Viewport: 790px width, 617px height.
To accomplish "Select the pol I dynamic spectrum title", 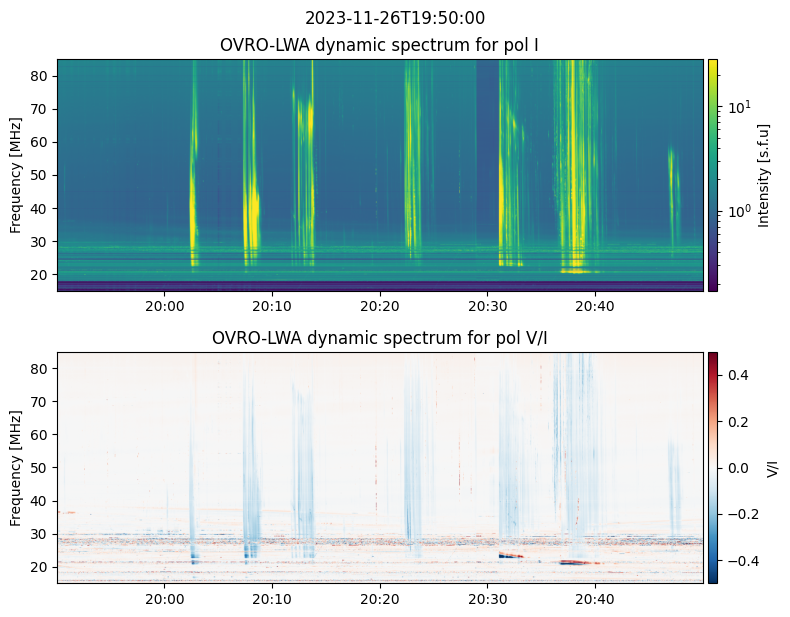I will tap(380, 45).
